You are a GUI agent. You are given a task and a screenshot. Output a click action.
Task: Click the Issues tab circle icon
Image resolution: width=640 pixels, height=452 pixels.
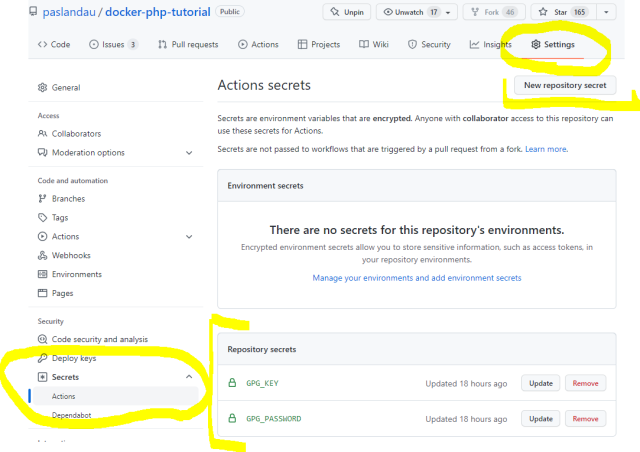93,44
